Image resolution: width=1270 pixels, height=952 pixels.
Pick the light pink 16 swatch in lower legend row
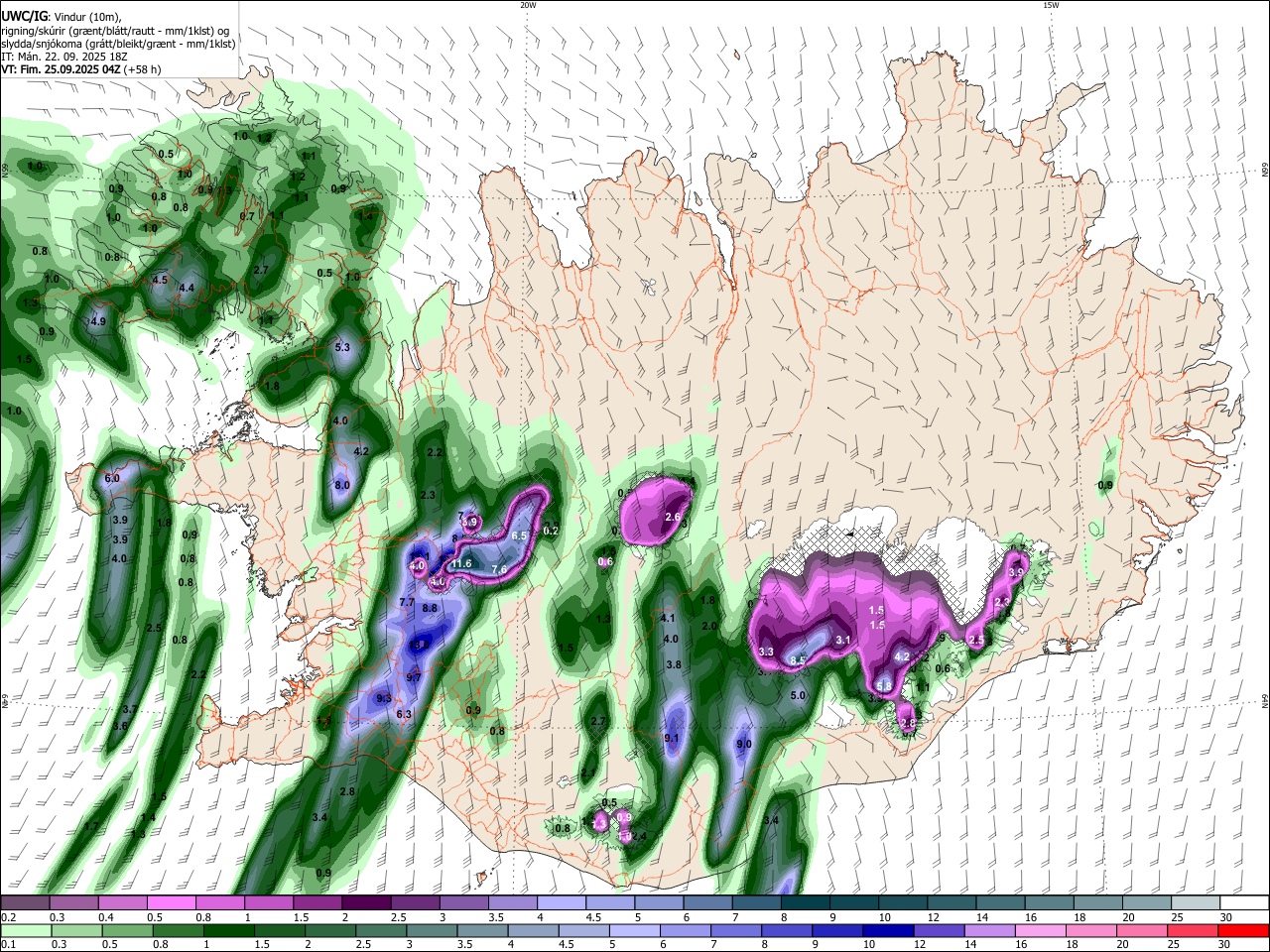point(1041,930)
